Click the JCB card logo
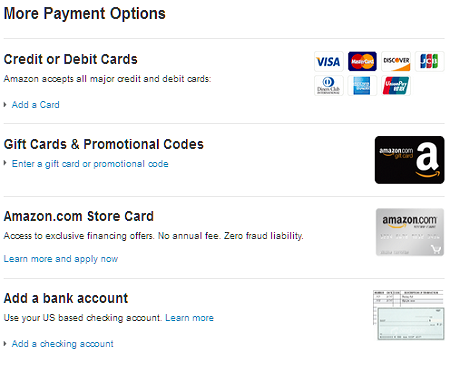Viewport: 450px width, 377px height. 429,61
